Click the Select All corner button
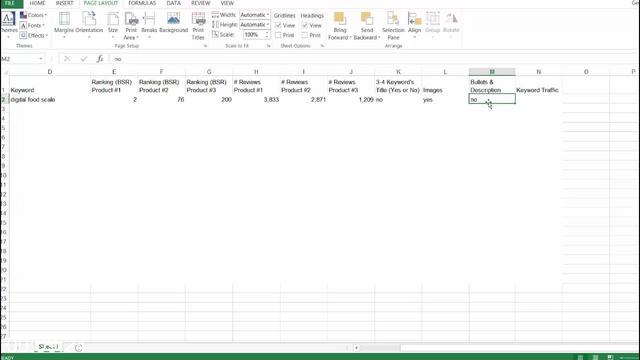The image size is (640, 360). click(4, 72)
